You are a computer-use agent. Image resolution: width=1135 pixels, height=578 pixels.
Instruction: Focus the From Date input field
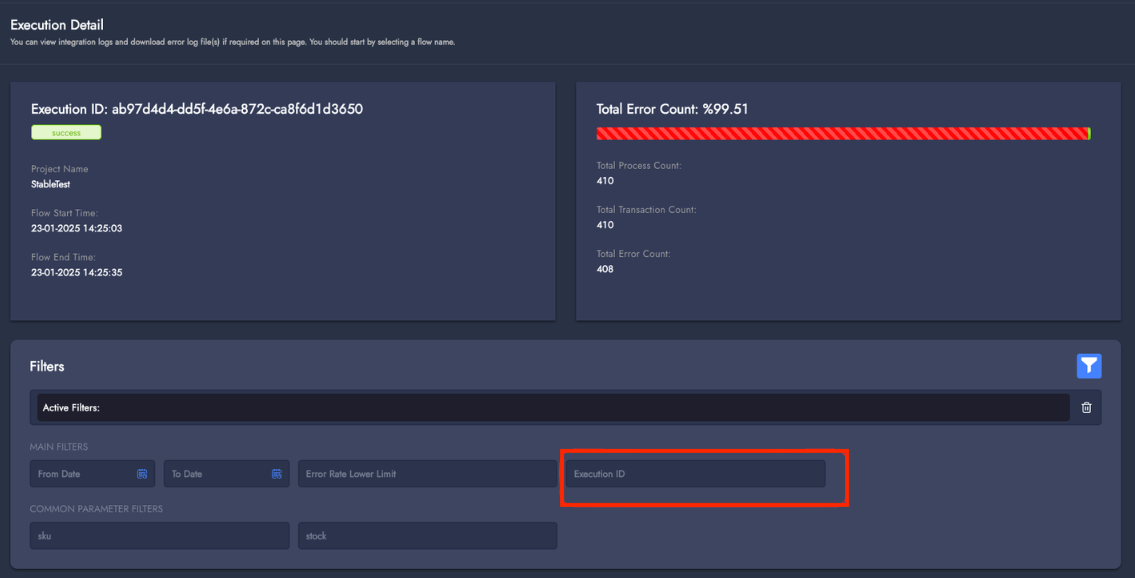point(80,474)
